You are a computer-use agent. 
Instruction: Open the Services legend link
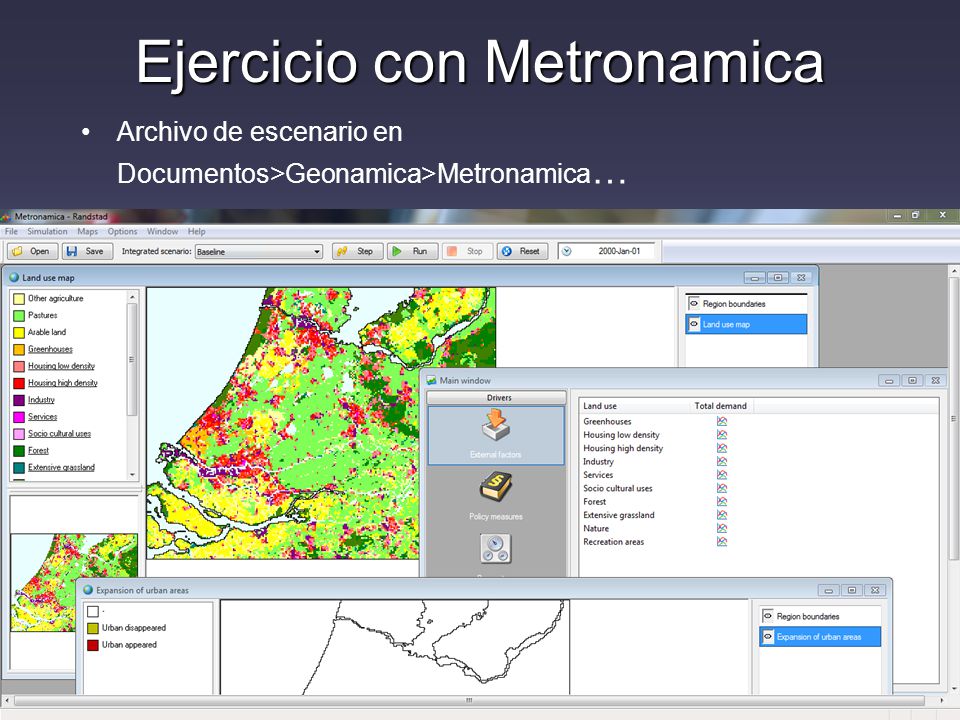pyautogui.click(x=42, y=416)
